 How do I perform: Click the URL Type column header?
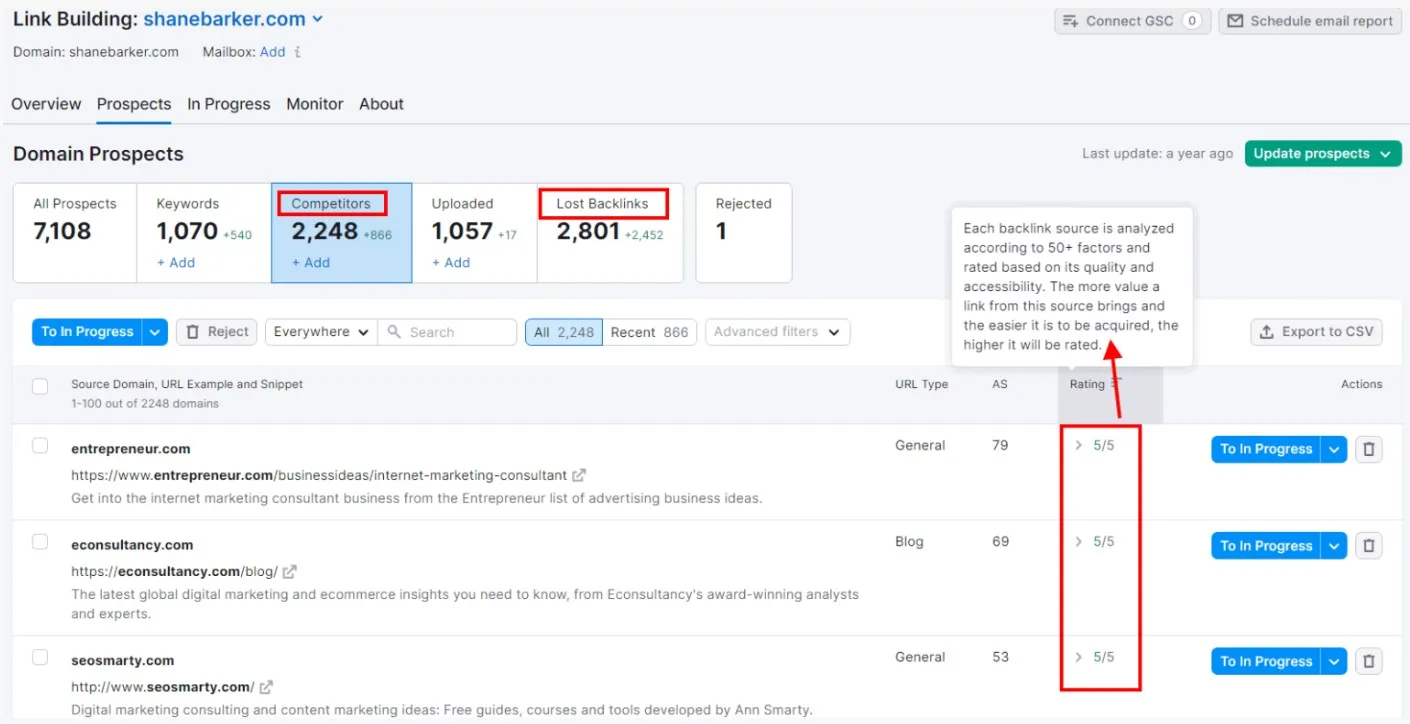(921, 384)
